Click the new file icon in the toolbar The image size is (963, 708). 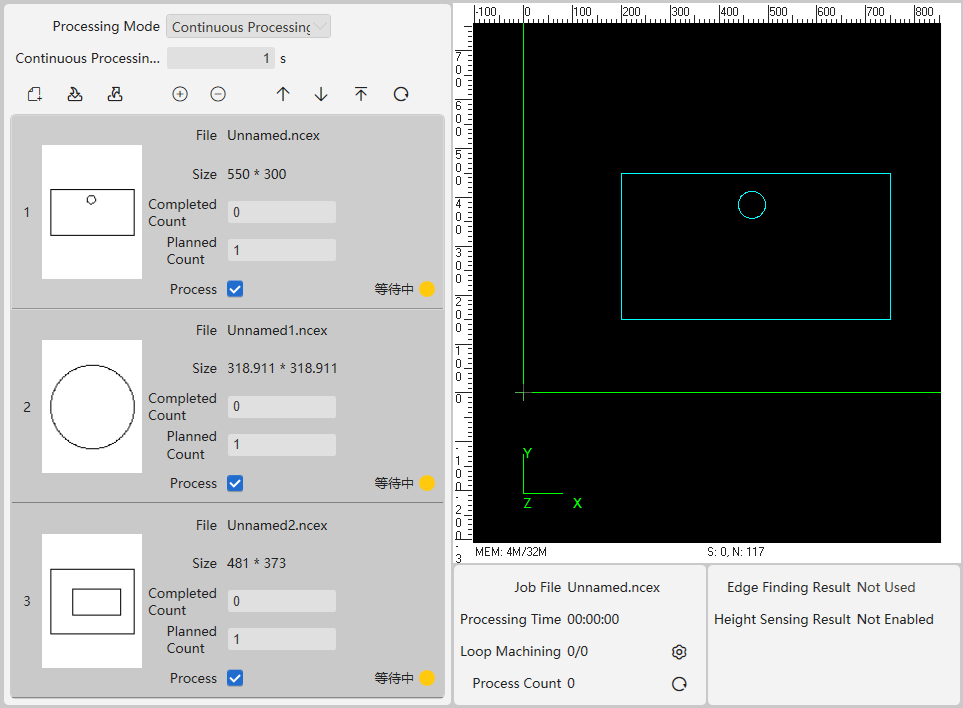[35, 94]
